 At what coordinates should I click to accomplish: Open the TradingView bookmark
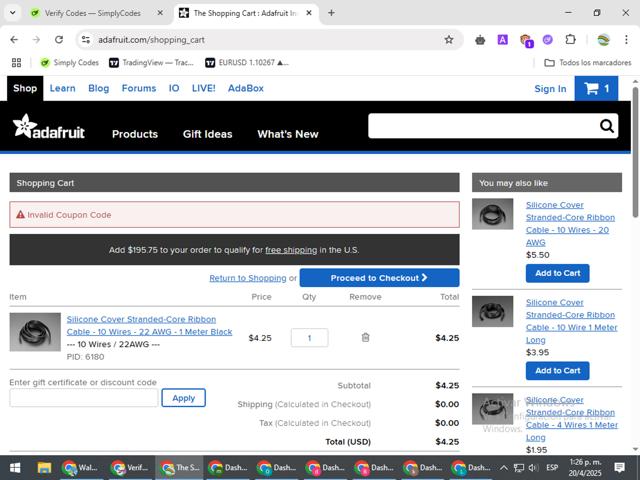pyautogui.click(x=151, y=62)
